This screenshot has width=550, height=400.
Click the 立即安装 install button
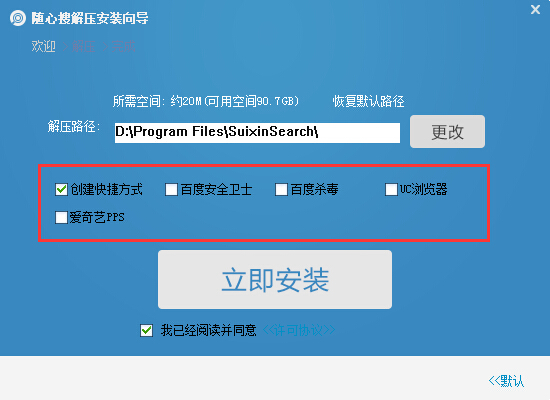[275, 280]
